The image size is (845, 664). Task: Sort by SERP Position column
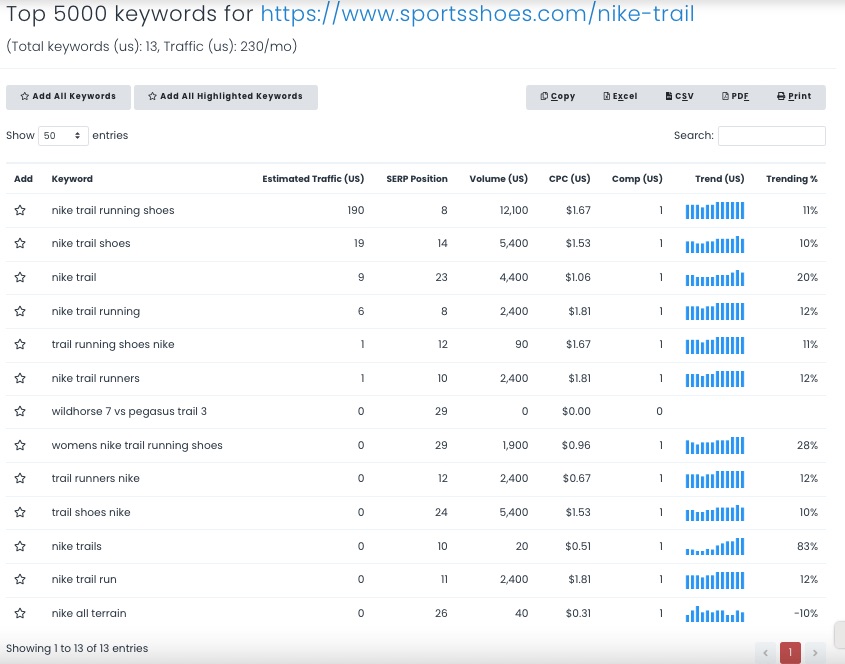point(417,179)
